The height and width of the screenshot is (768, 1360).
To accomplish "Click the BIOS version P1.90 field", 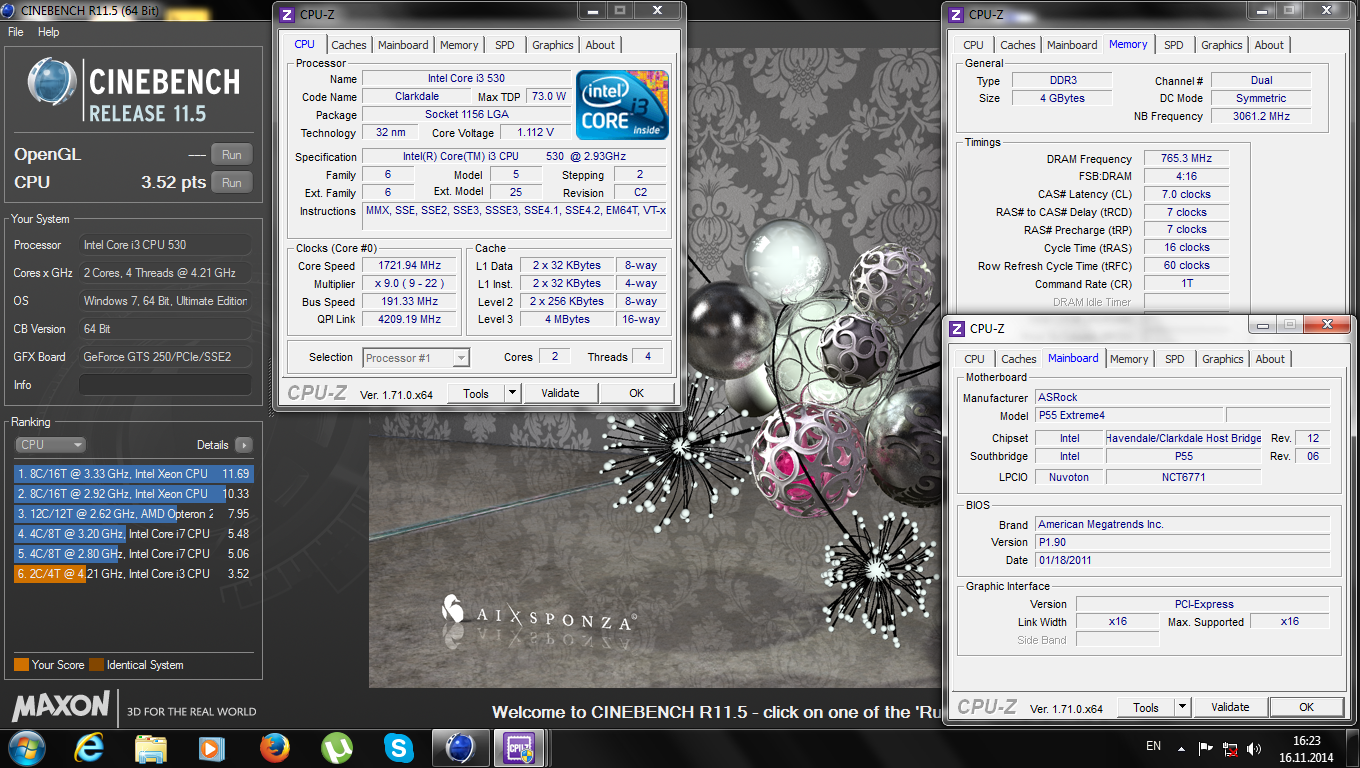I will click(x=1182, y=542).
